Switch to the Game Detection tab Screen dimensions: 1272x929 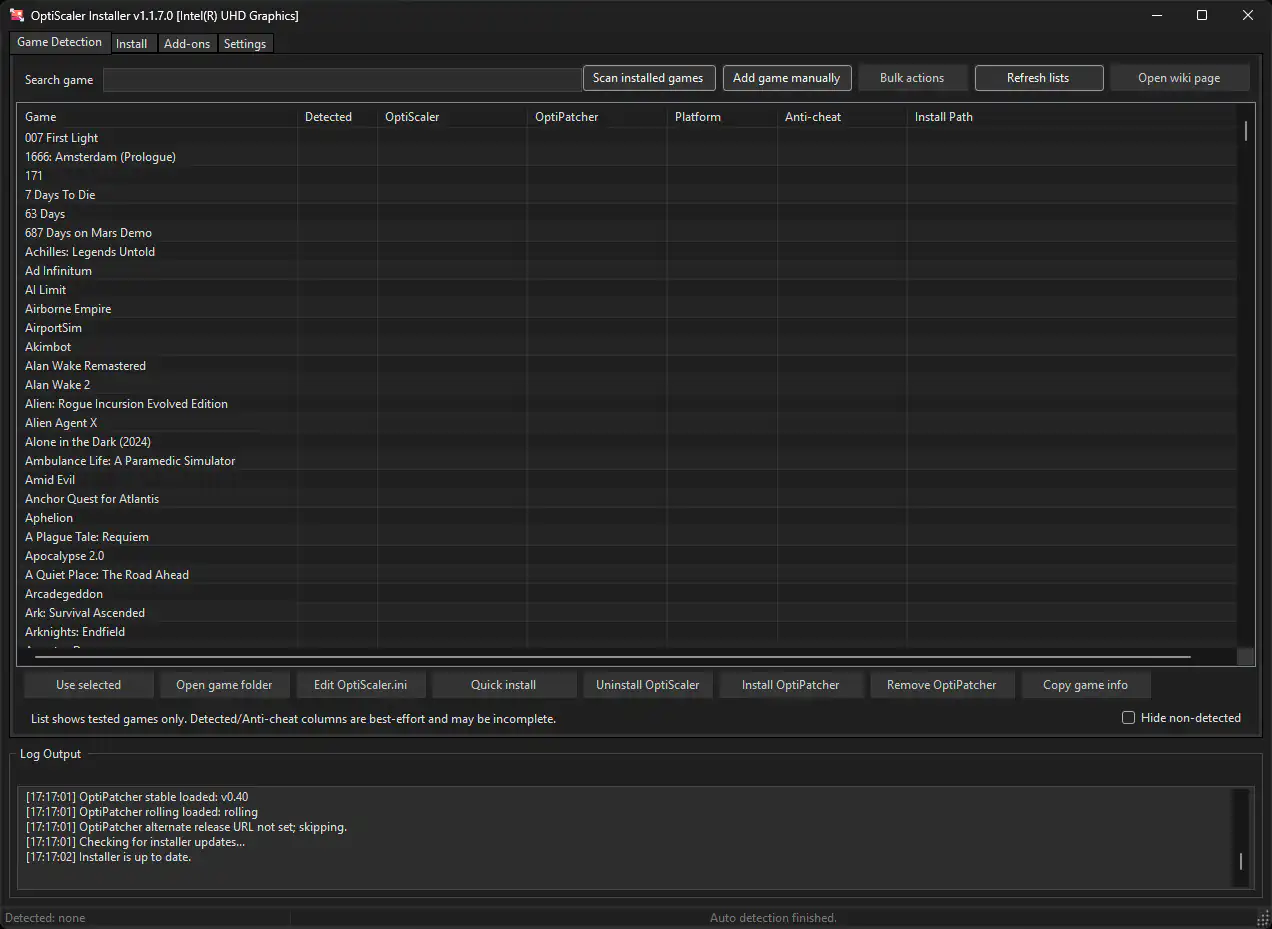tap(59, 42)
